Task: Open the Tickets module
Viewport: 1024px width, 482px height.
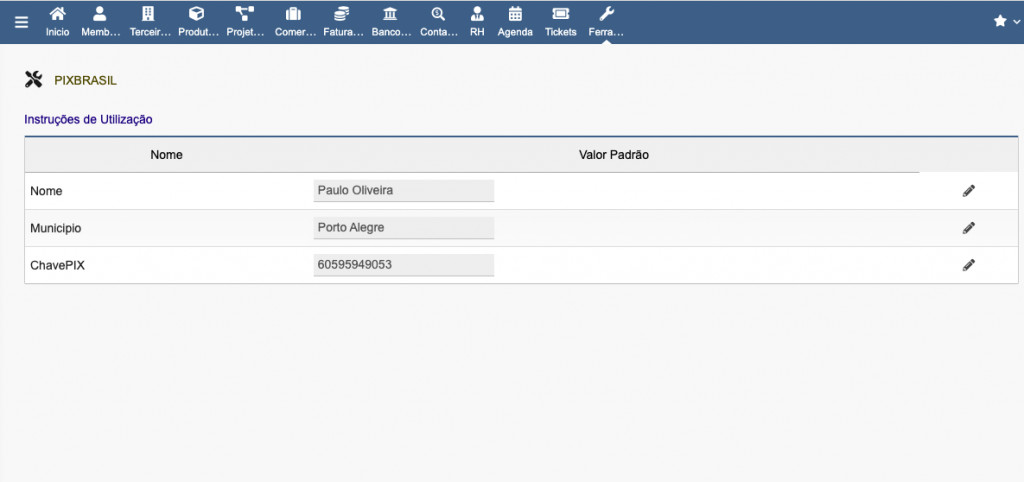Action: coord(560,15)
